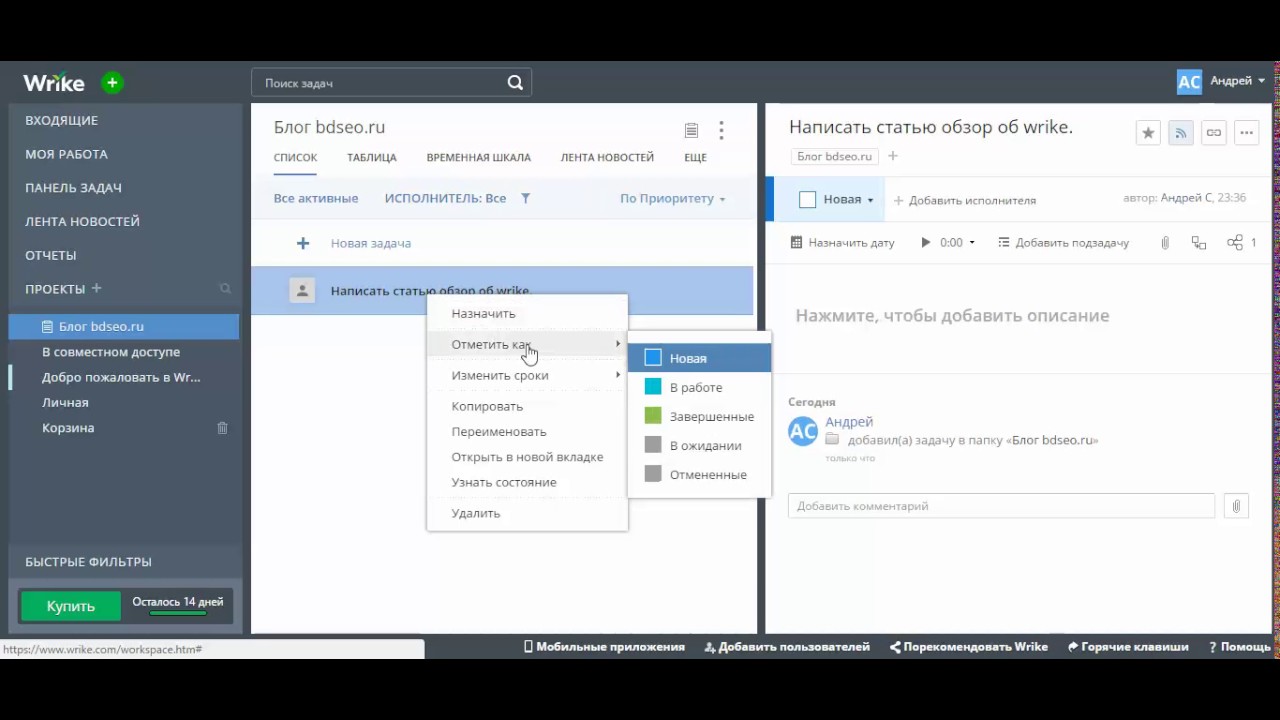Select the СПИСОК tab
This screenshot has height=720, width=1280.
[x=295, y=157]
